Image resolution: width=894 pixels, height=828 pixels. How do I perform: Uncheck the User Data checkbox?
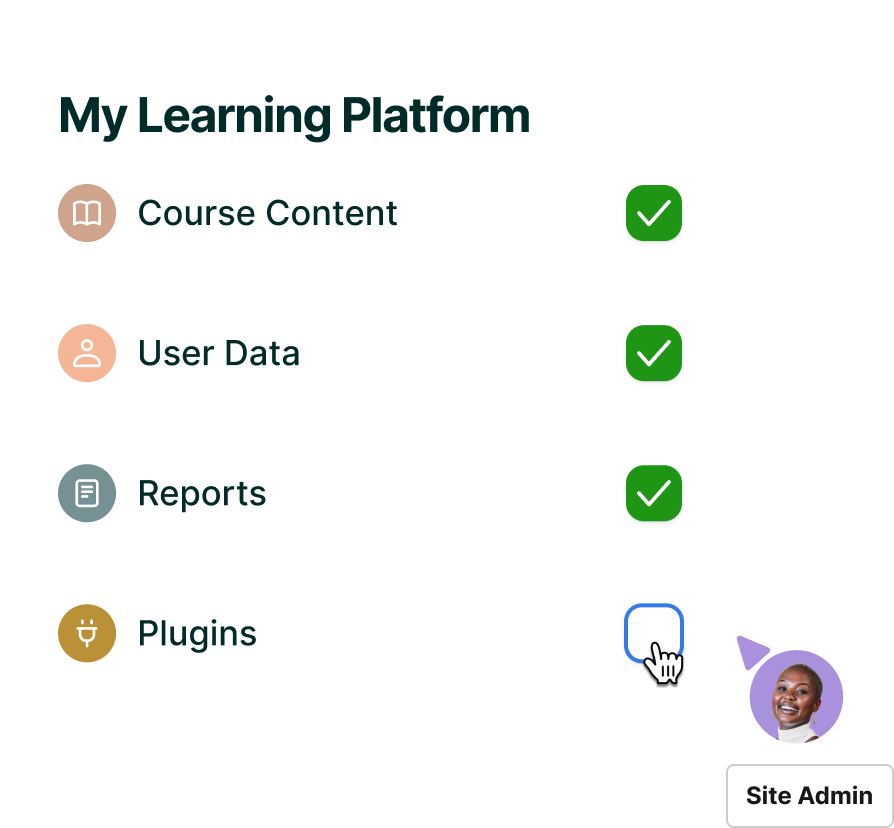point(654,353)
